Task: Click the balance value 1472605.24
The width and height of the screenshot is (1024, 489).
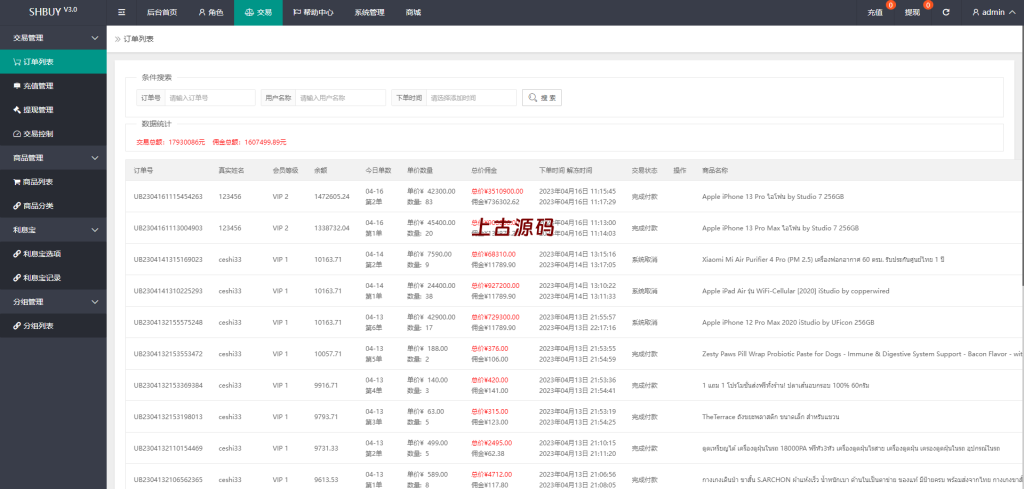Action: [x=332, y=197]
